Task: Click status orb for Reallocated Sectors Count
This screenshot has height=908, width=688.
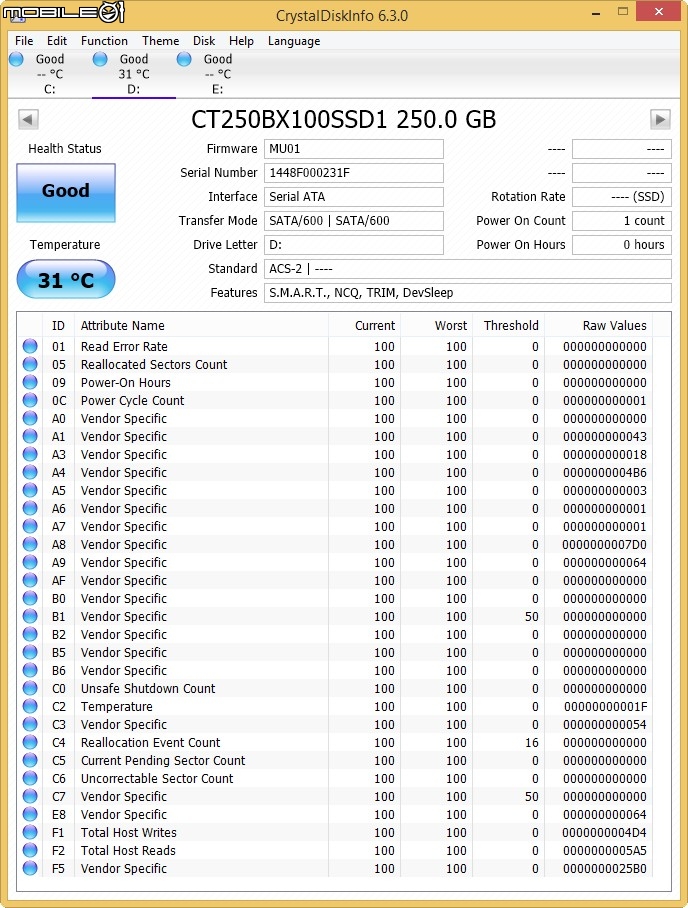Action: [x=30, y=364]
